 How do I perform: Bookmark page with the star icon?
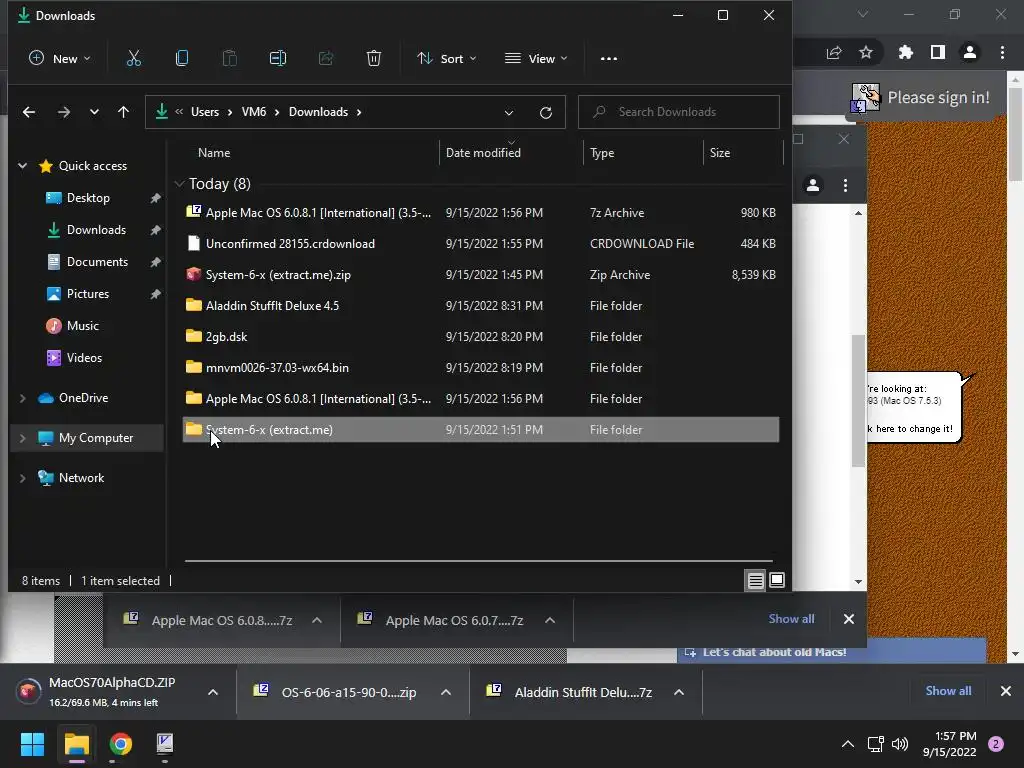pyautogui.click(x=866, y=52)
